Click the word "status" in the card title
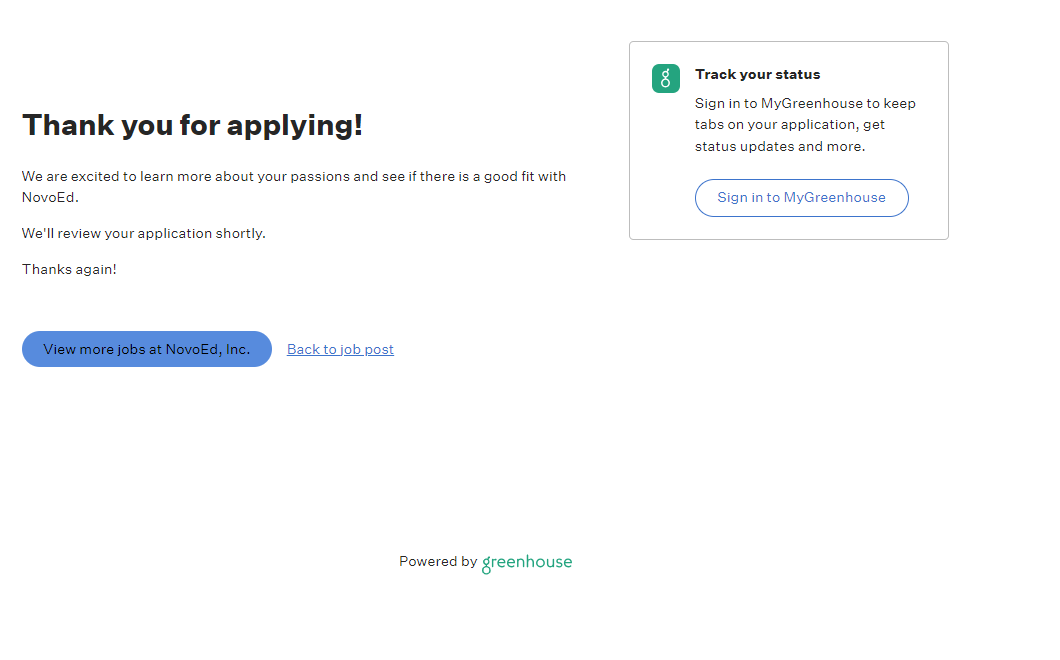The width and height of the screenshot is (1060, 660). point(796,74)
